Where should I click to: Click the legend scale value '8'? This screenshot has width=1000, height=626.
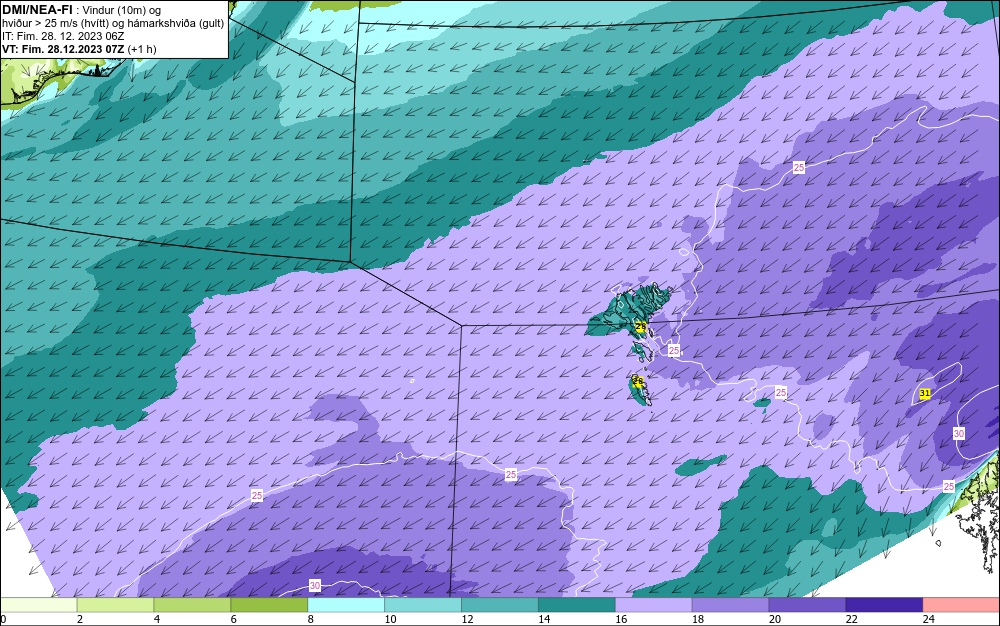311,619
